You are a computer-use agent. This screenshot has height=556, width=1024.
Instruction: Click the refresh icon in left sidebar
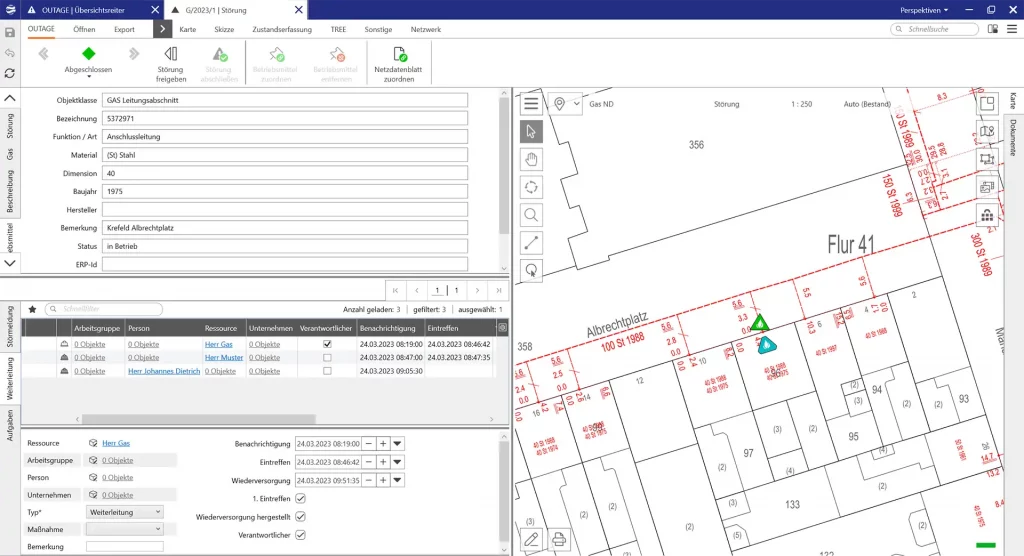click(10, 73)
